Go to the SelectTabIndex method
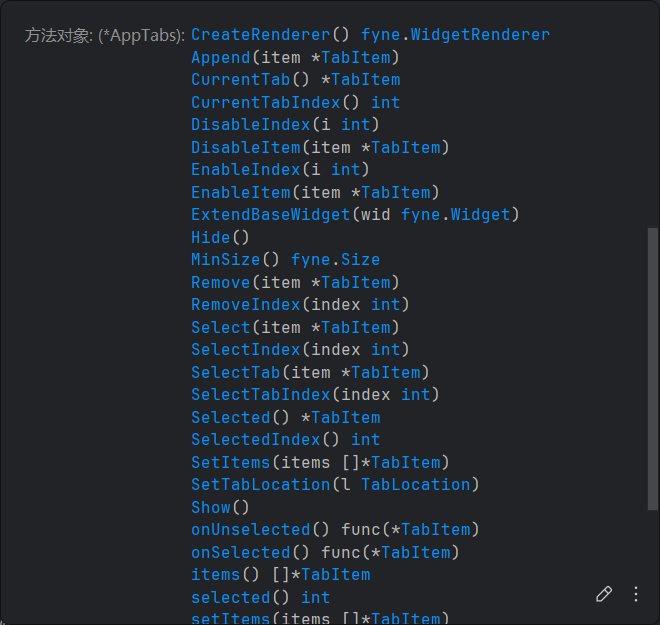Viewport: 660px width, 625px height. click(x=260, y=394)
